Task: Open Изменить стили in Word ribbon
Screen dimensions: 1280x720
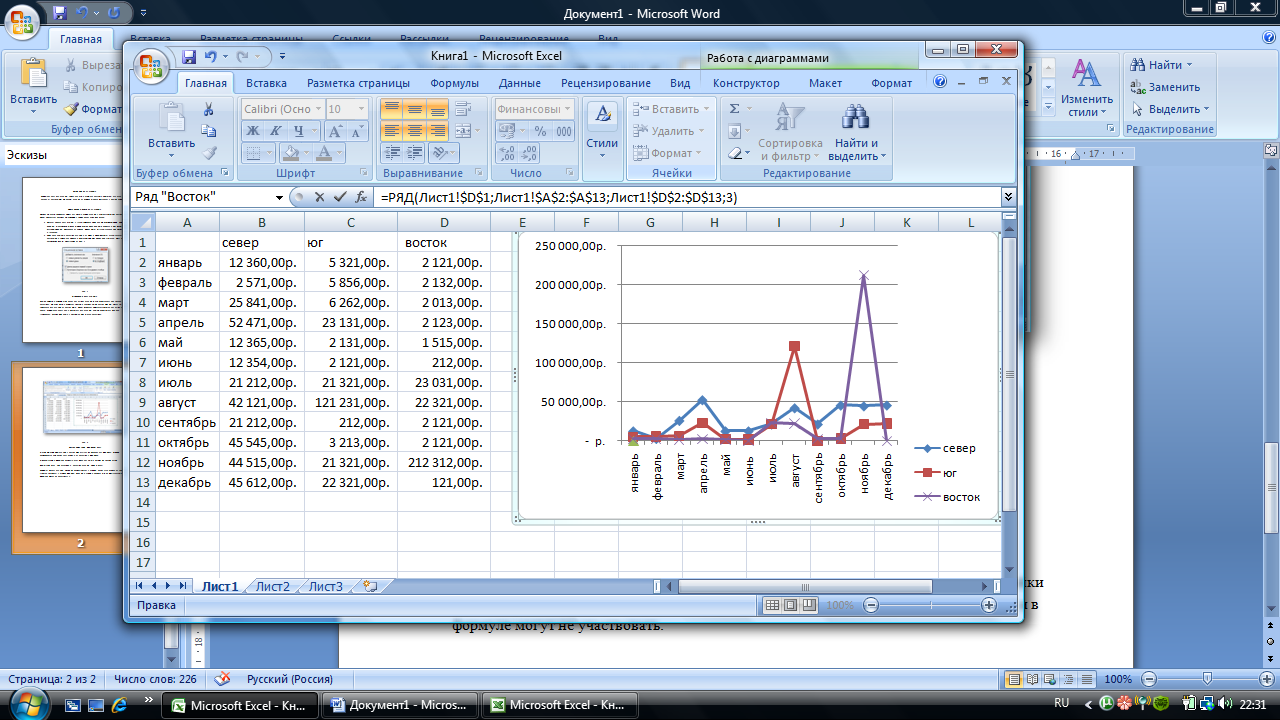Action: (x=1086, y=88)
